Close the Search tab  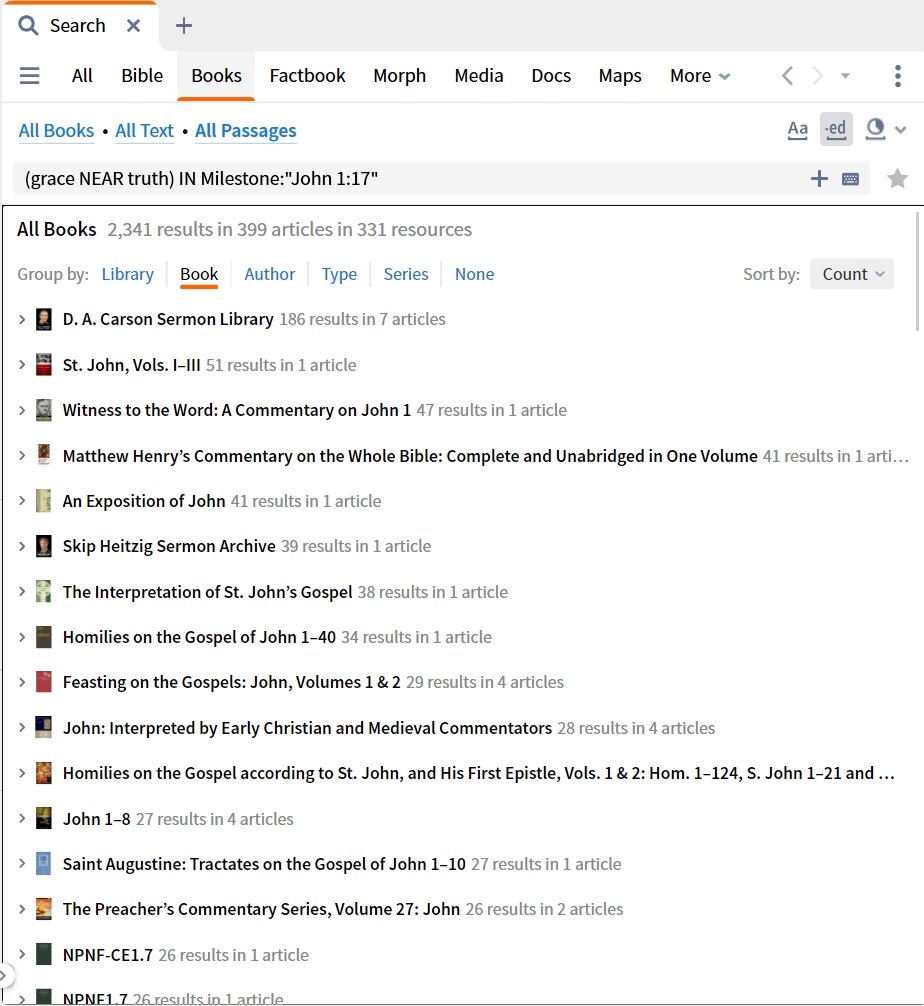point(133,26)
